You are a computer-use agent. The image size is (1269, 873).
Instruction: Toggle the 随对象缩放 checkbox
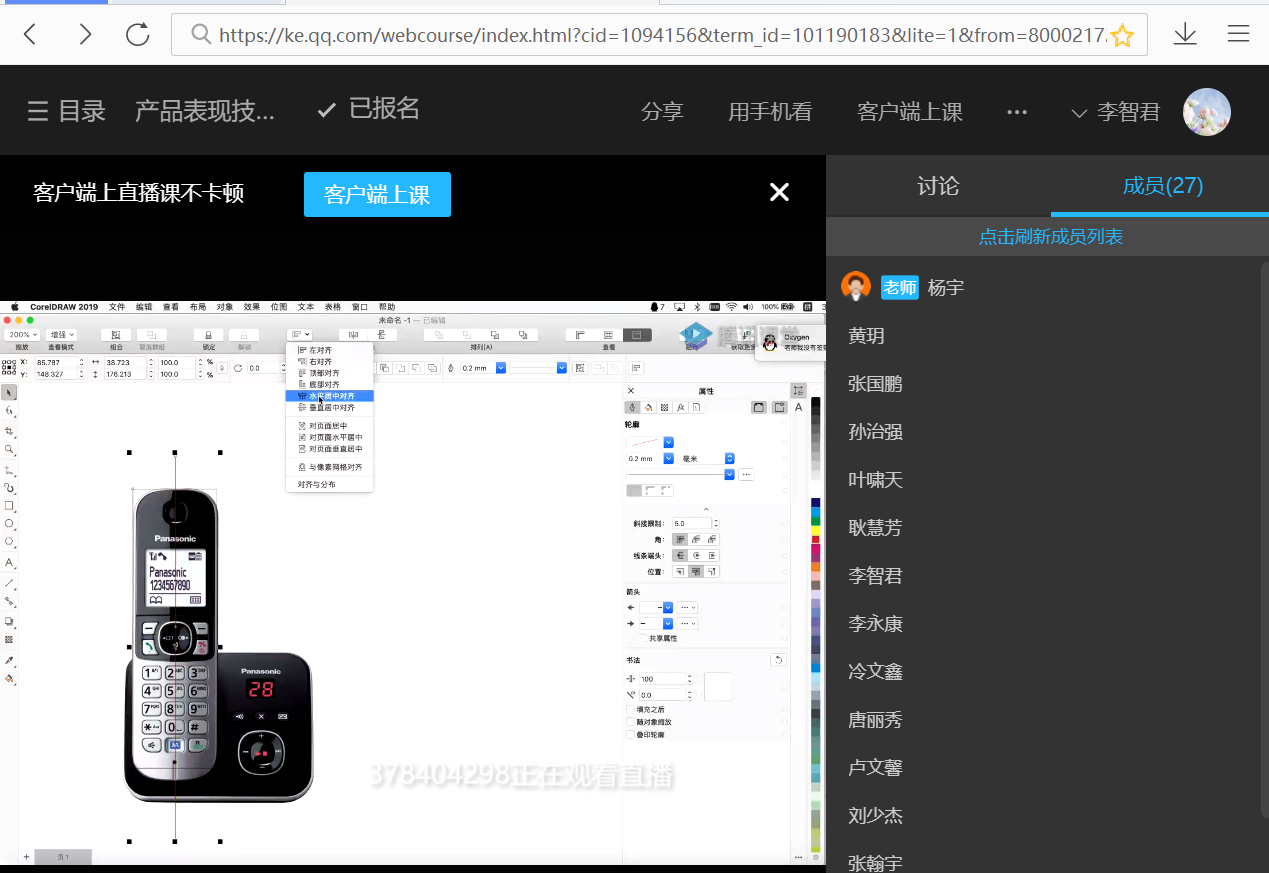629,722
